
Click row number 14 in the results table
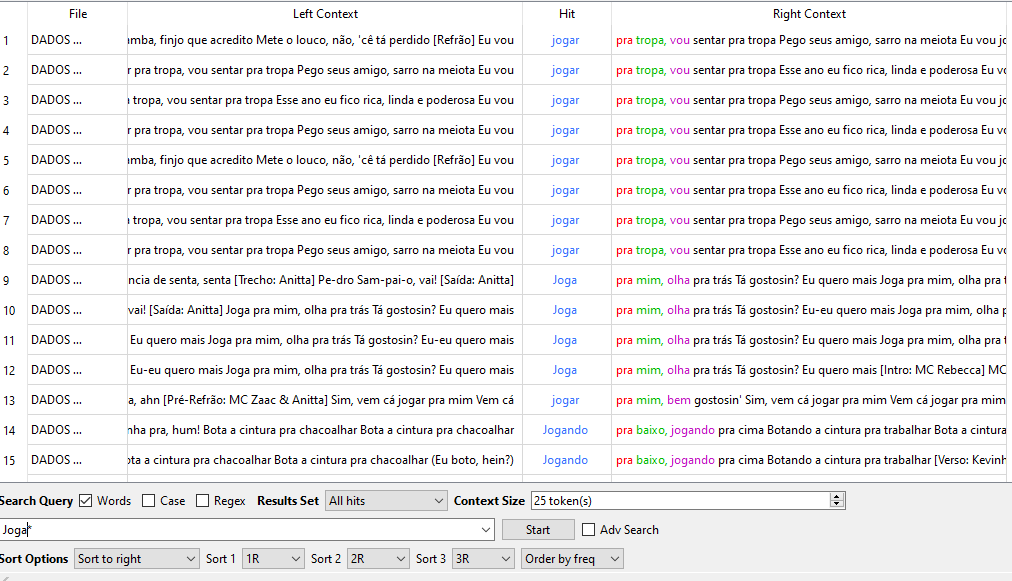click(9, 431)
